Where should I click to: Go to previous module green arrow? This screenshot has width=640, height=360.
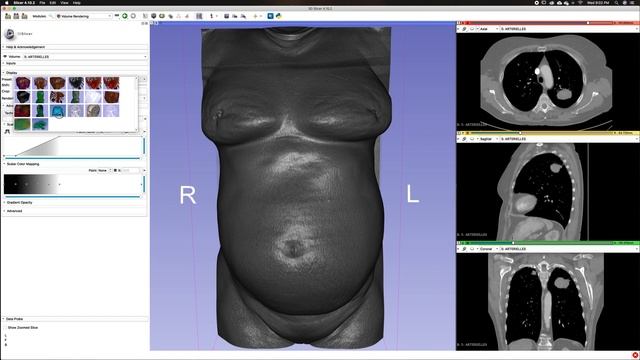[124, 16]
